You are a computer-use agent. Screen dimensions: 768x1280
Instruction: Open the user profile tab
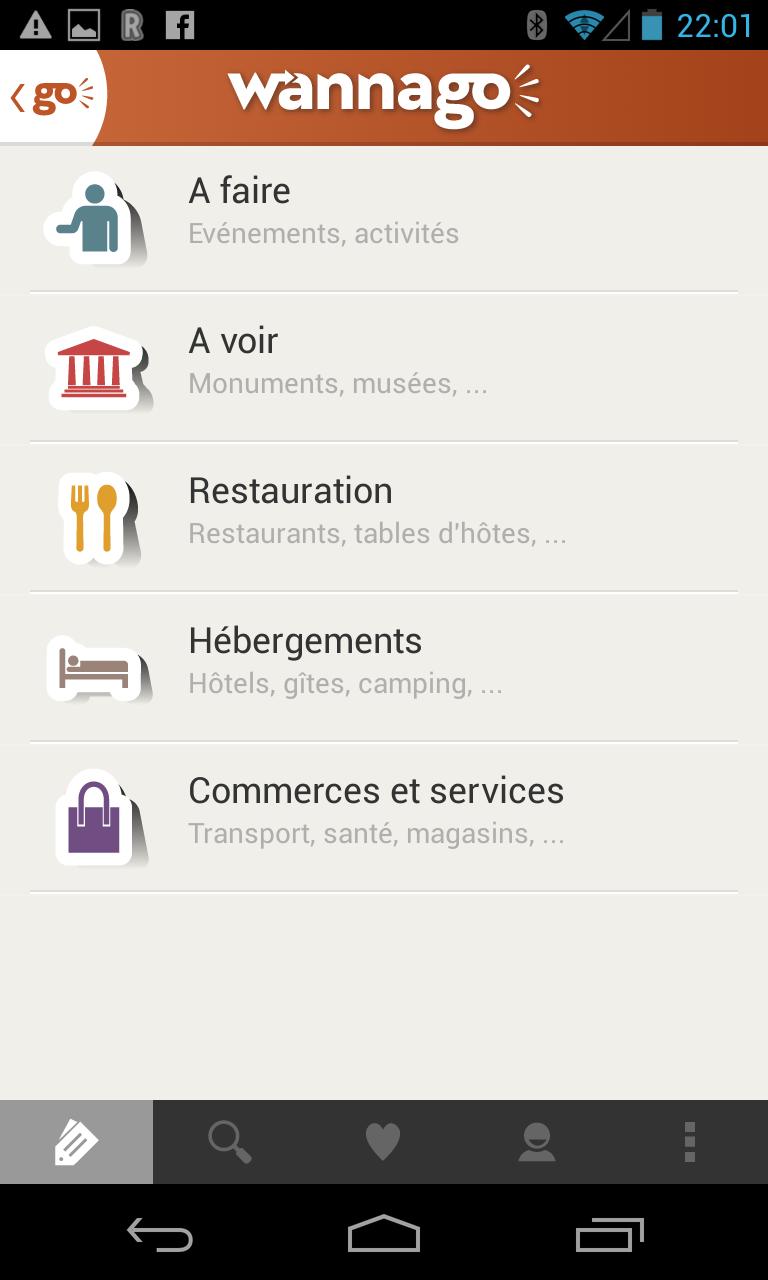pyautogui.click(x=537, y=1142)
